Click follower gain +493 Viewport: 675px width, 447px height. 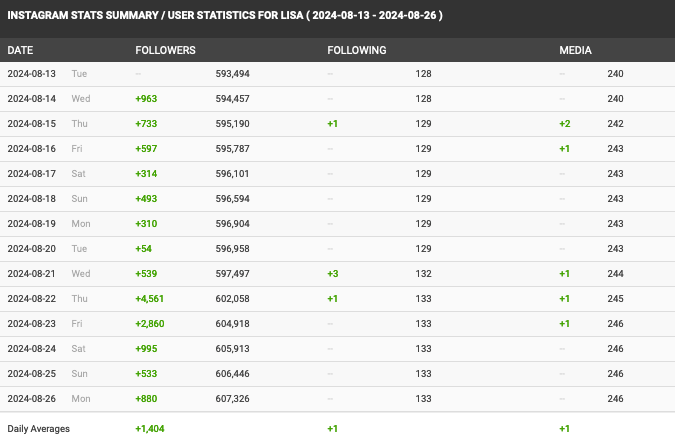coord(146,199)
